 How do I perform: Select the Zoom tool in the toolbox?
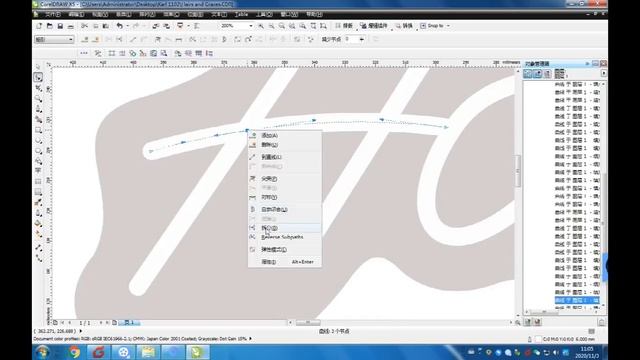[38, 98]
